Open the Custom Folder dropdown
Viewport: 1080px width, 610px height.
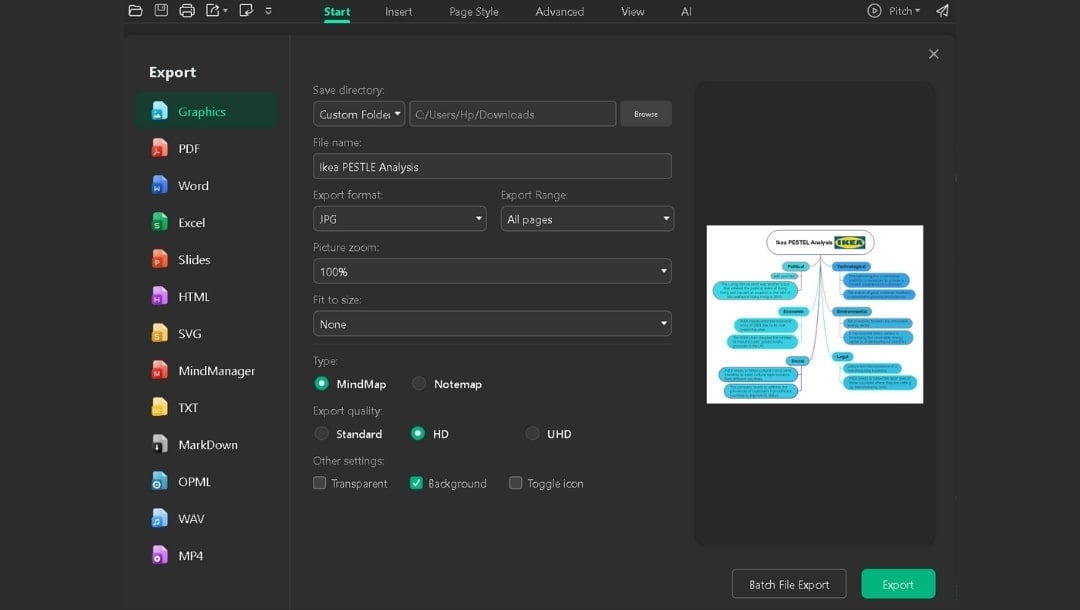pyautogui.click(x=359, y=114)
